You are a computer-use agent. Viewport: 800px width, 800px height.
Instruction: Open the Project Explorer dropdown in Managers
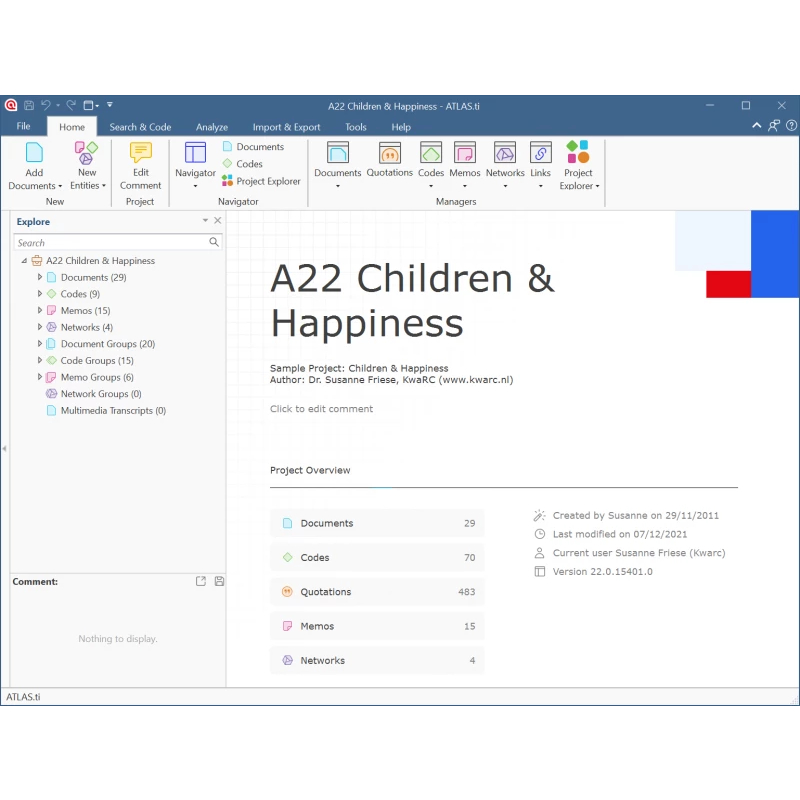(x=578, y=173)
